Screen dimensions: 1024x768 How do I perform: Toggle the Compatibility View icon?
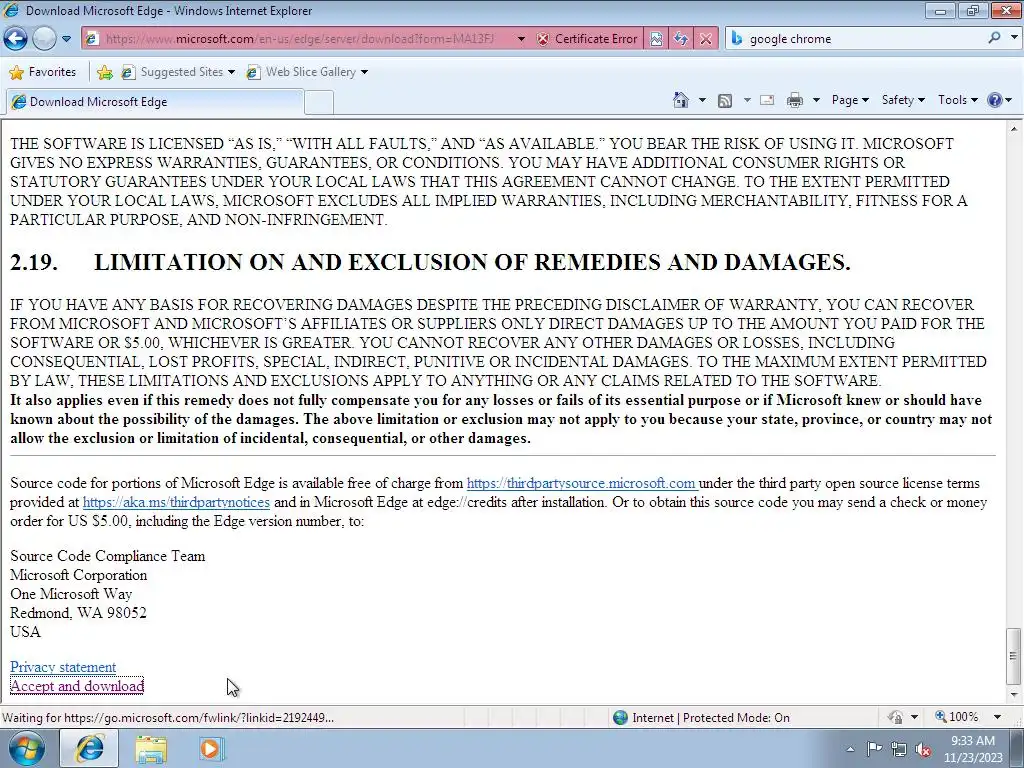click(656, 39)
